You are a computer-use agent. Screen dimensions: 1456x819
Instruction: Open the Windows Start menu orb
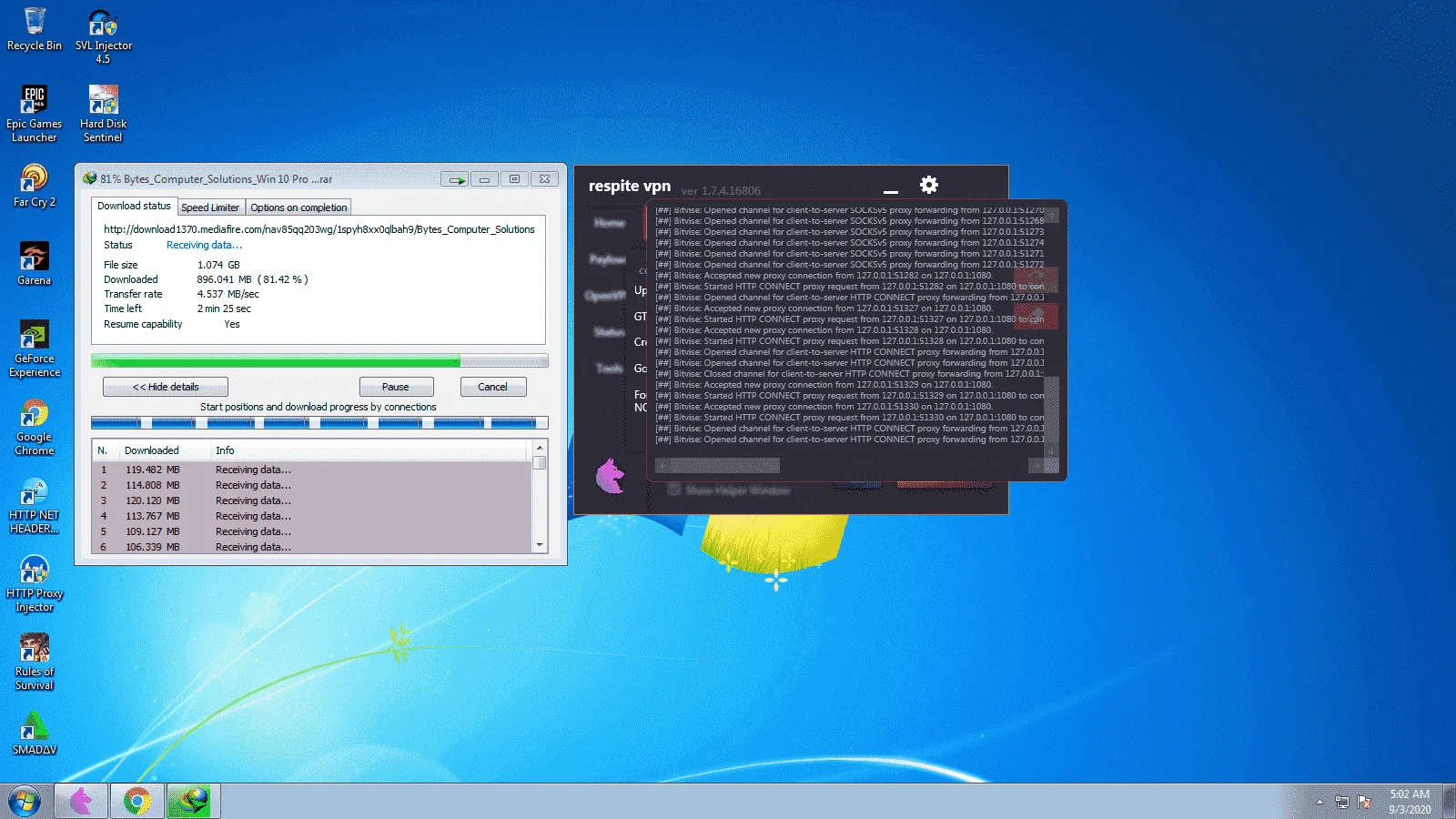click(25, 801)
